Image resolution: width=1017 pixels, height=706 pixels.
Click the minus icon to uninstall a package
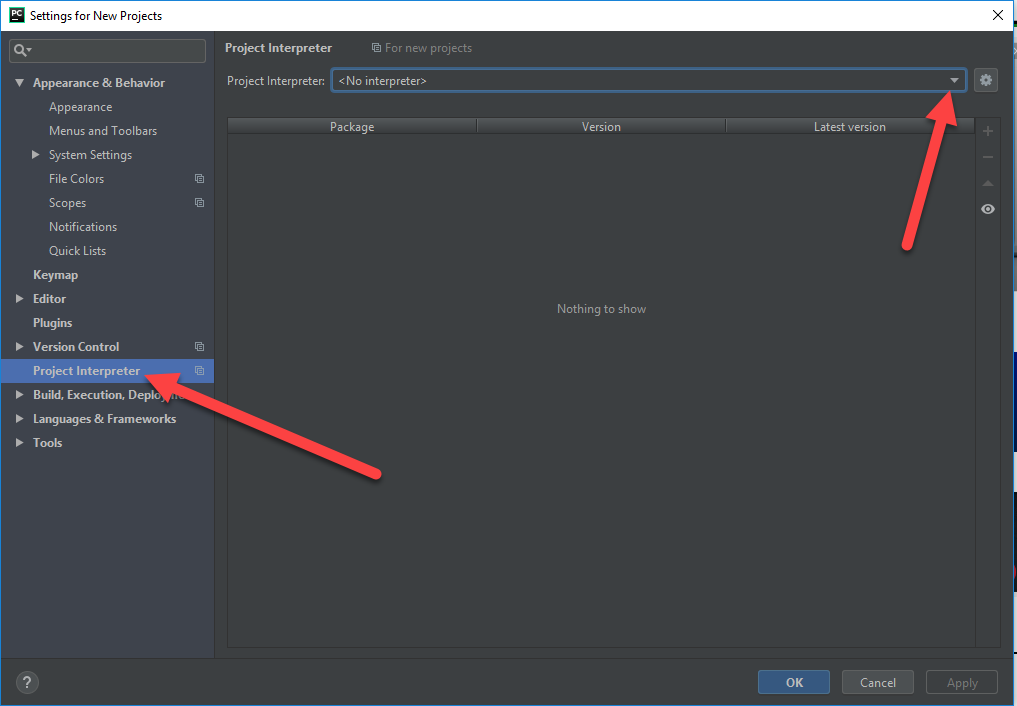click(x=988, y=158)
